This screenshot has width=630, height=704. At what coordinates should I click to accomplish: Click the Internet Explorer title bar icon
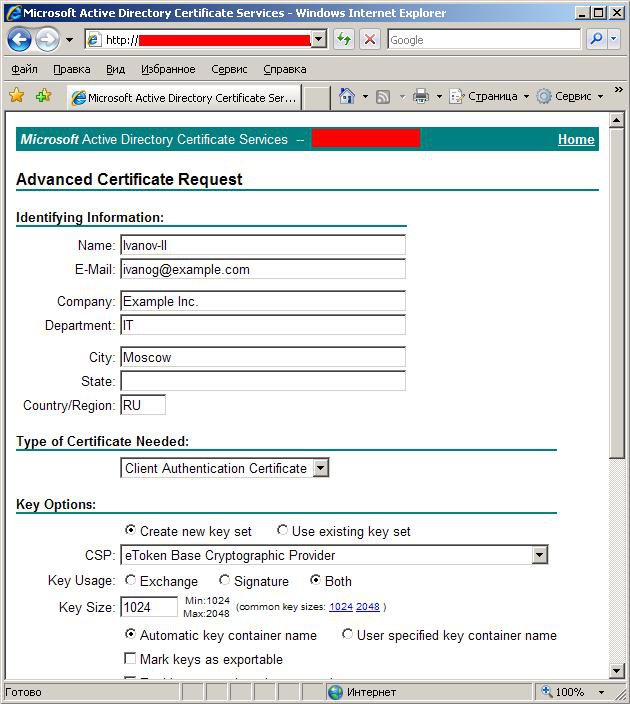click(x=14, y=13)
